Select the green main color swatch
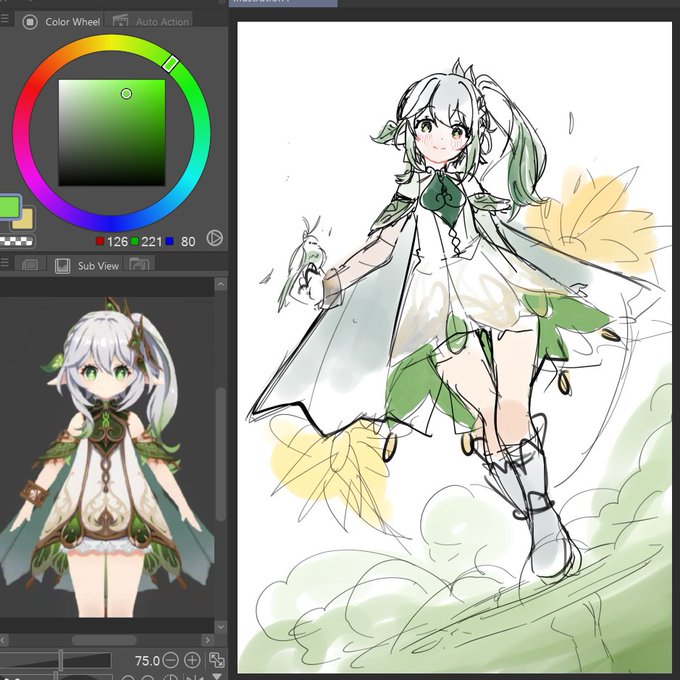Image resolution: width=680 pixels, height=680 pixels. coord(10,207)
